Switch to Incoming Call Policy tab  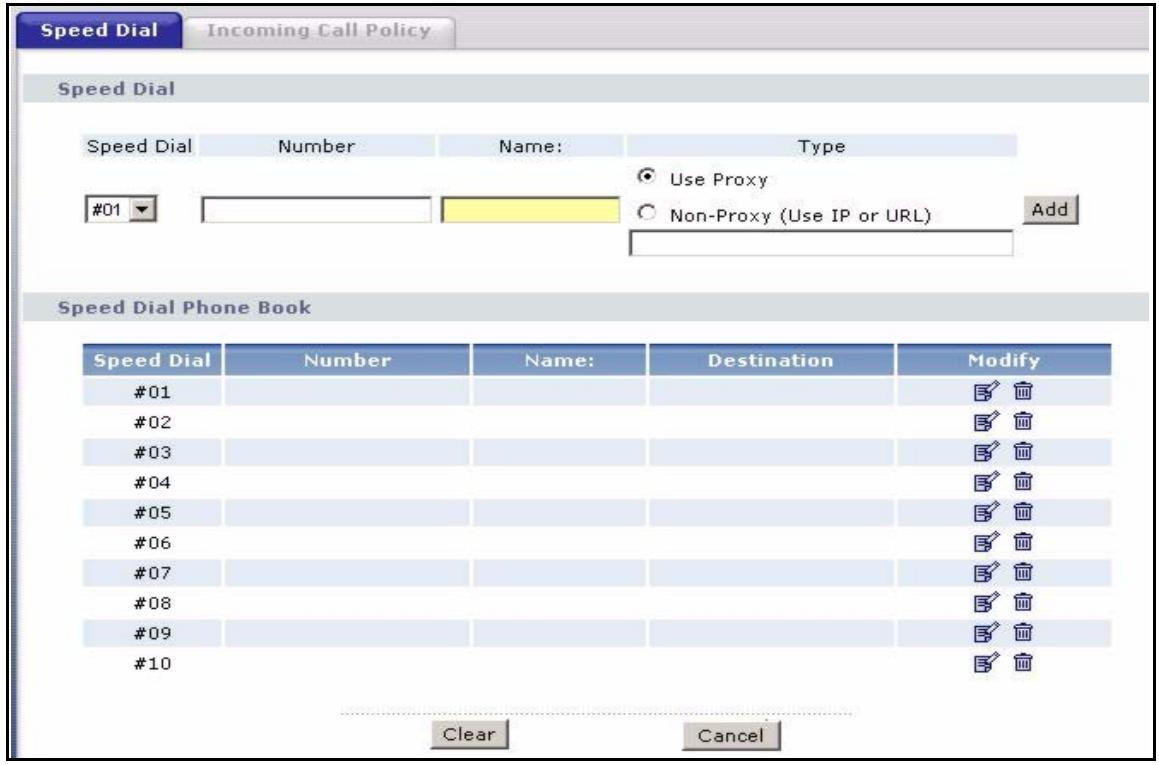point(319,31)
